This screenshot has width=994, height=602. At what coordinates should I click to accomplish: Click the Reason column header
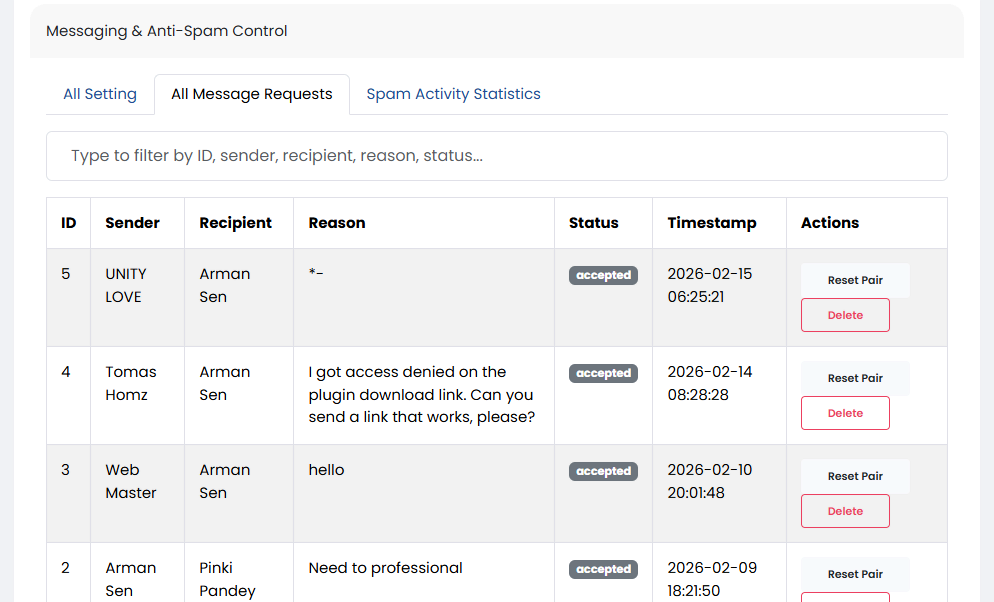click(337, 223)
